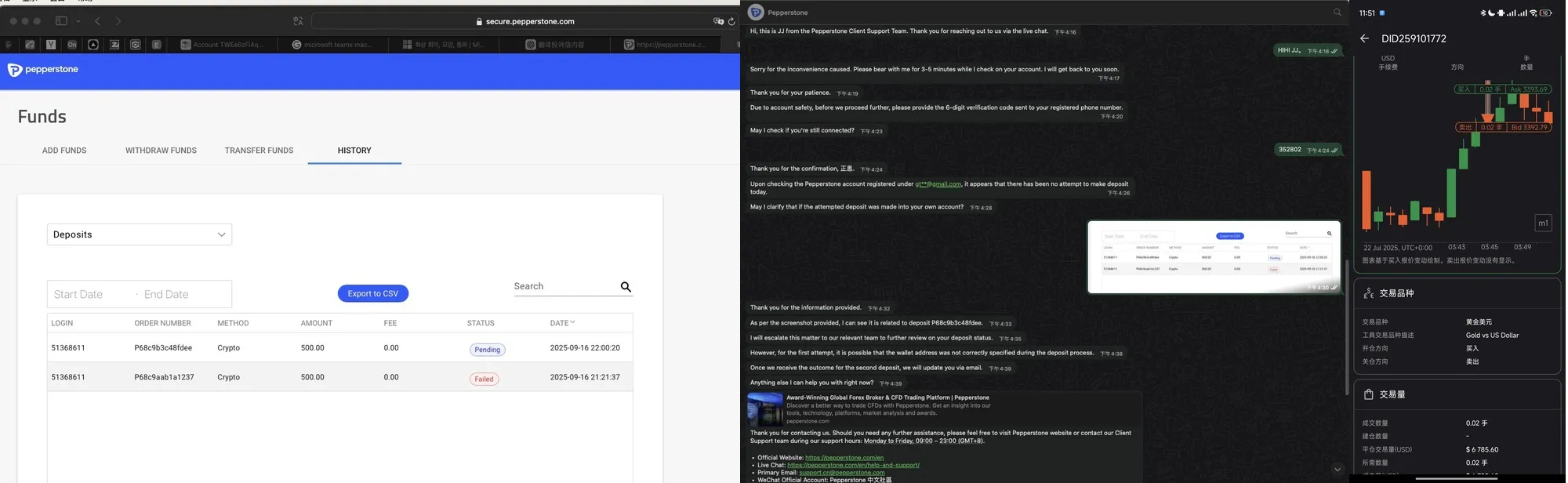The height and width of the screenshot is (483, 1568).
Task: Select order number P68c9b3c48fdee
Action: click(163, 348)
